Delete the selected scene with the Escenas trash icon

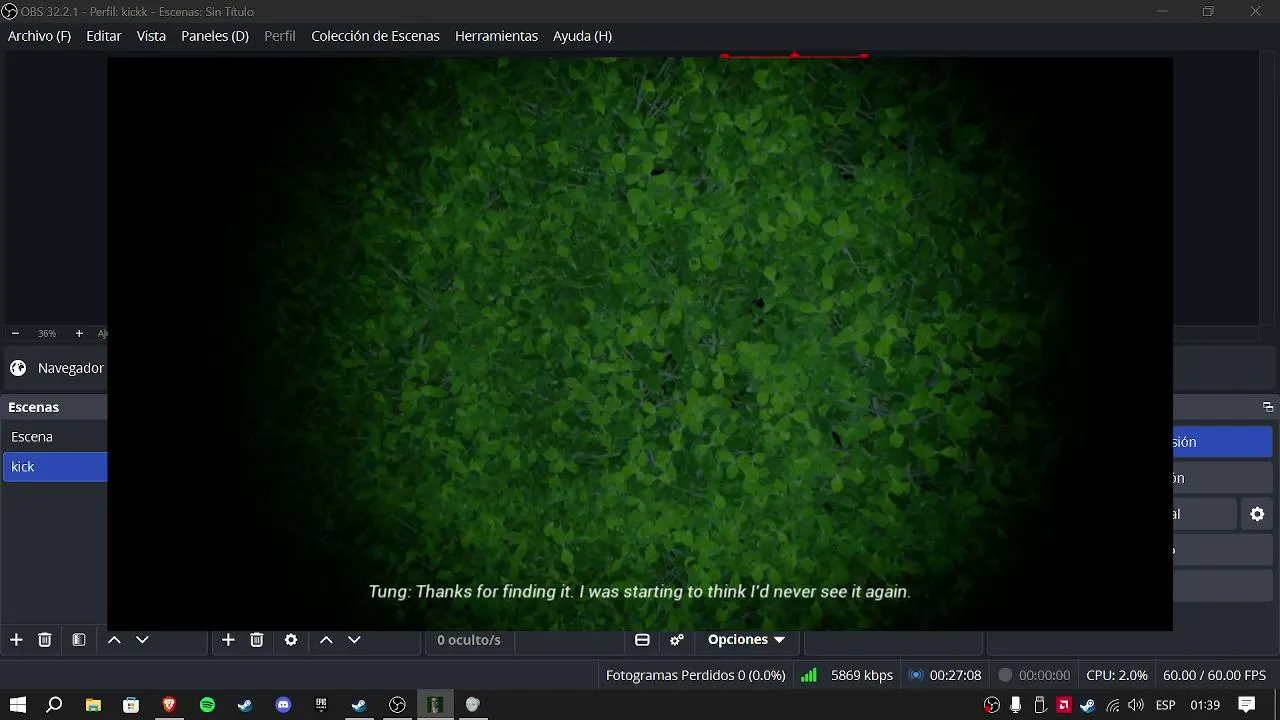coord(45,640)
